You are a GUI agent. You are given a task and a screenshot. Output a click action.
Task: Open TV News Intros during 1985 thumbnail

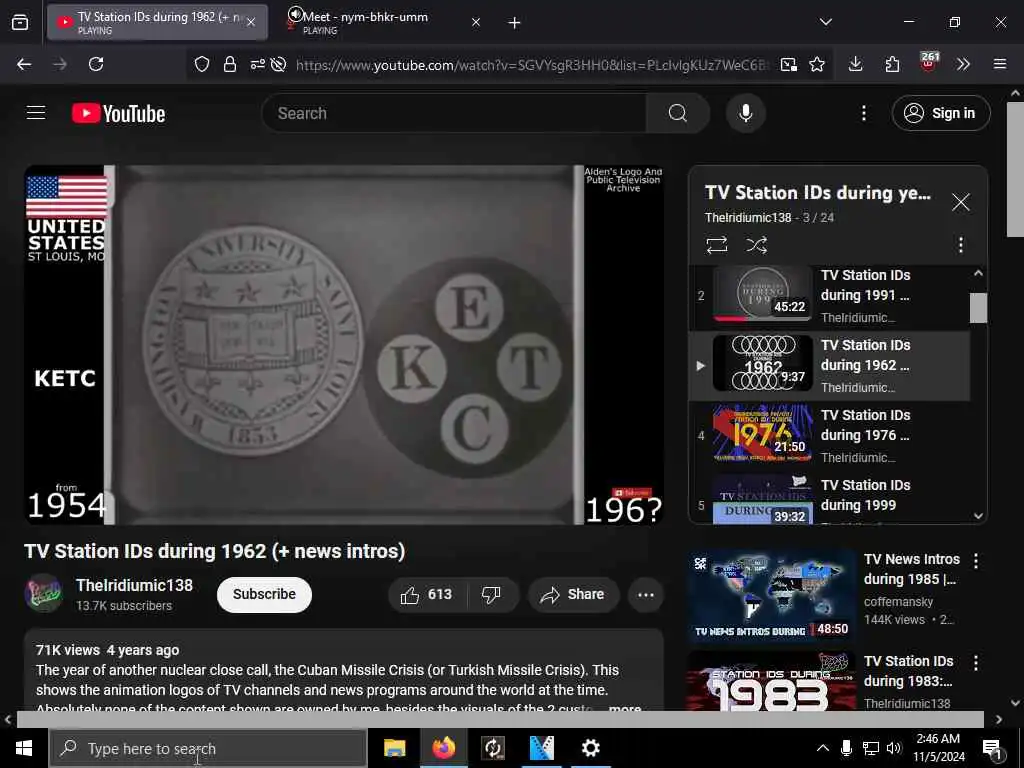point(771,595)
